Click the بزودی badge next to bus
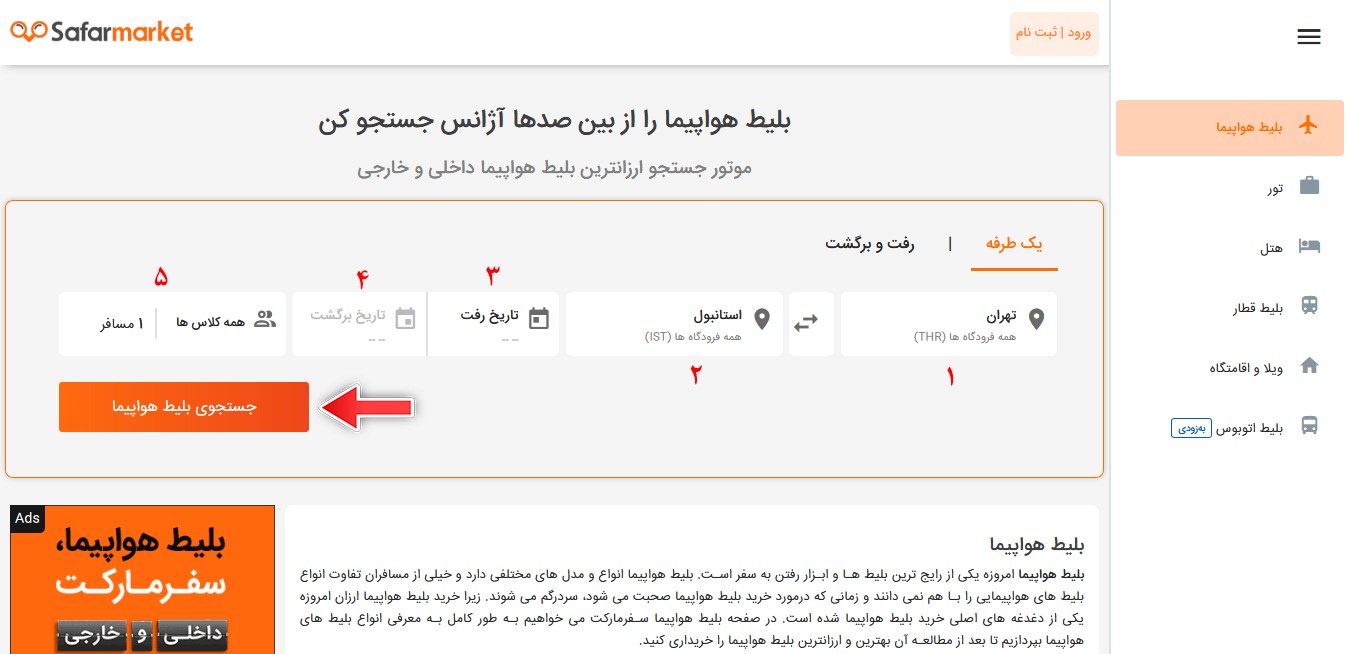1349x654 pixels. pos(1191,428)
